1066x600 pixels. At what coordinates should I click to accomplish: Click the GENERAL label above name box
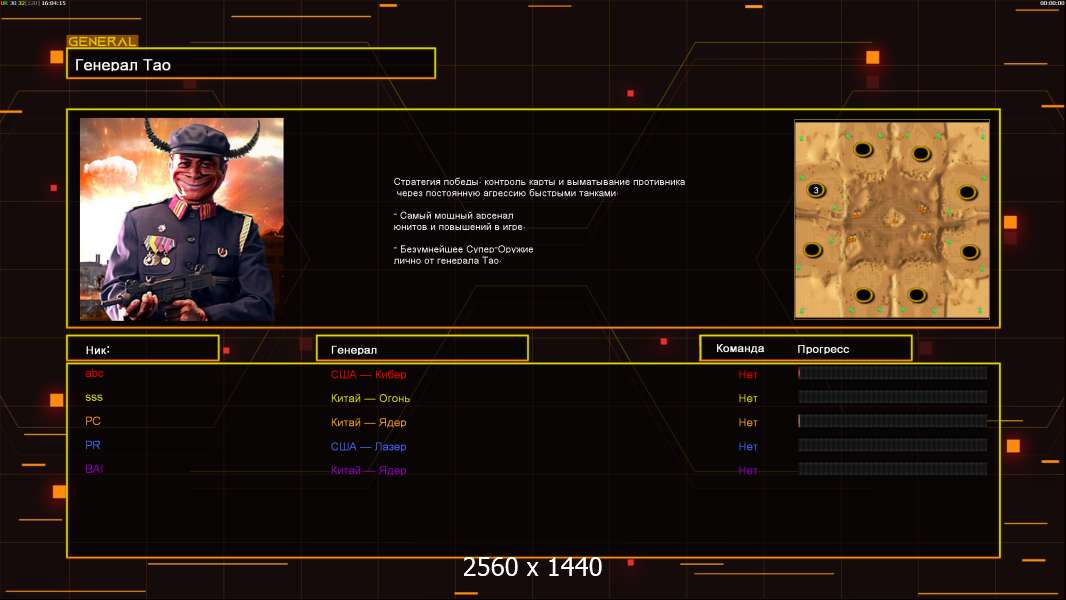coord(102,41)
